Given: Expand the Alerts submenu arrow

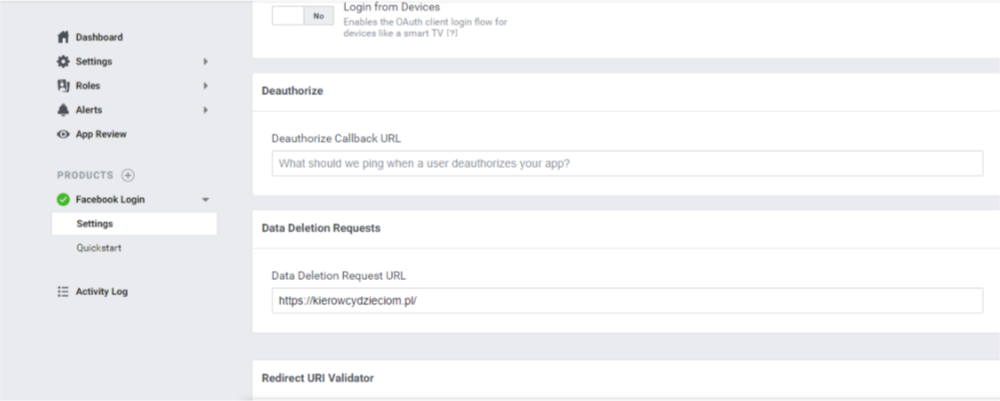Looking at the screenshot, I should pos(205,110).
